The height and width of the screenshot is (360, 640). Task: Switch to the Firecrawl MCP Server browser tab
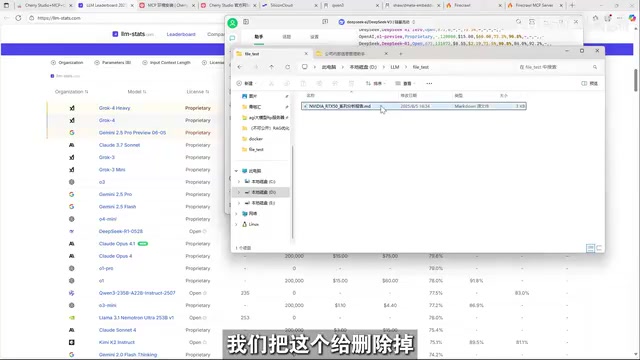point(535,5)
